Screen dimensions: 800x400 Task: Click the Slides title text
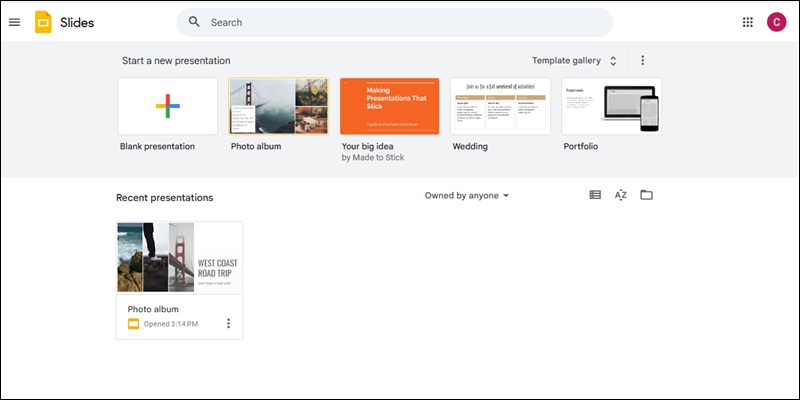(77, 22)
